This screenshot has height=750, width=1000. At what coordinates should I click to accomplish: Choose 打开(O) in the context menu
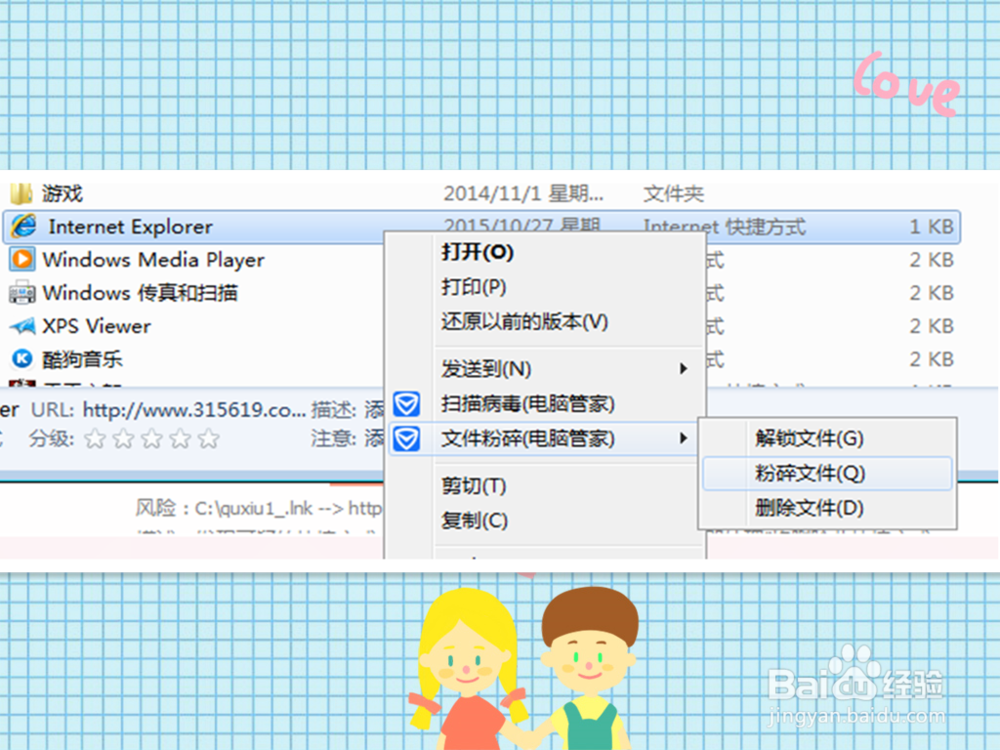coord(478,253)
